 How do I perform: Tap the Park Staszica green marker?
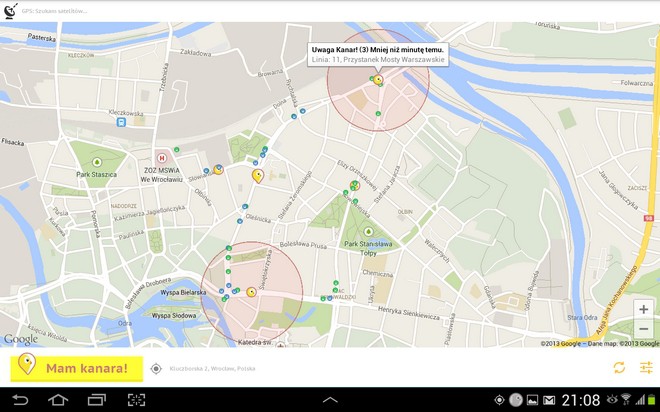[x=97, y=162]
